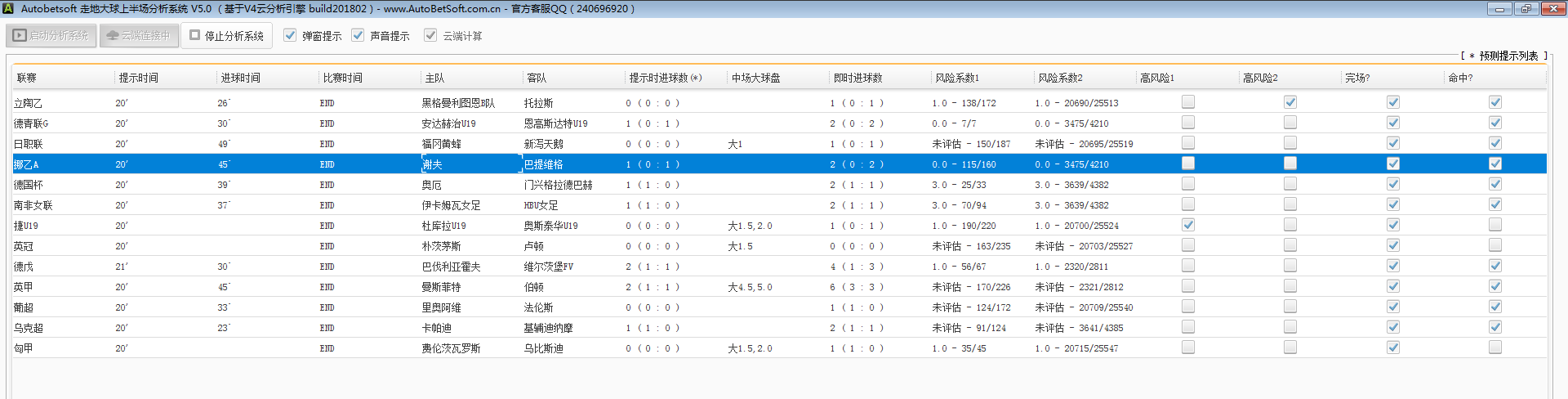Click the 启动分析系统 play button
The height and width of the screenshot is (399, 1568).
(51, 36)
